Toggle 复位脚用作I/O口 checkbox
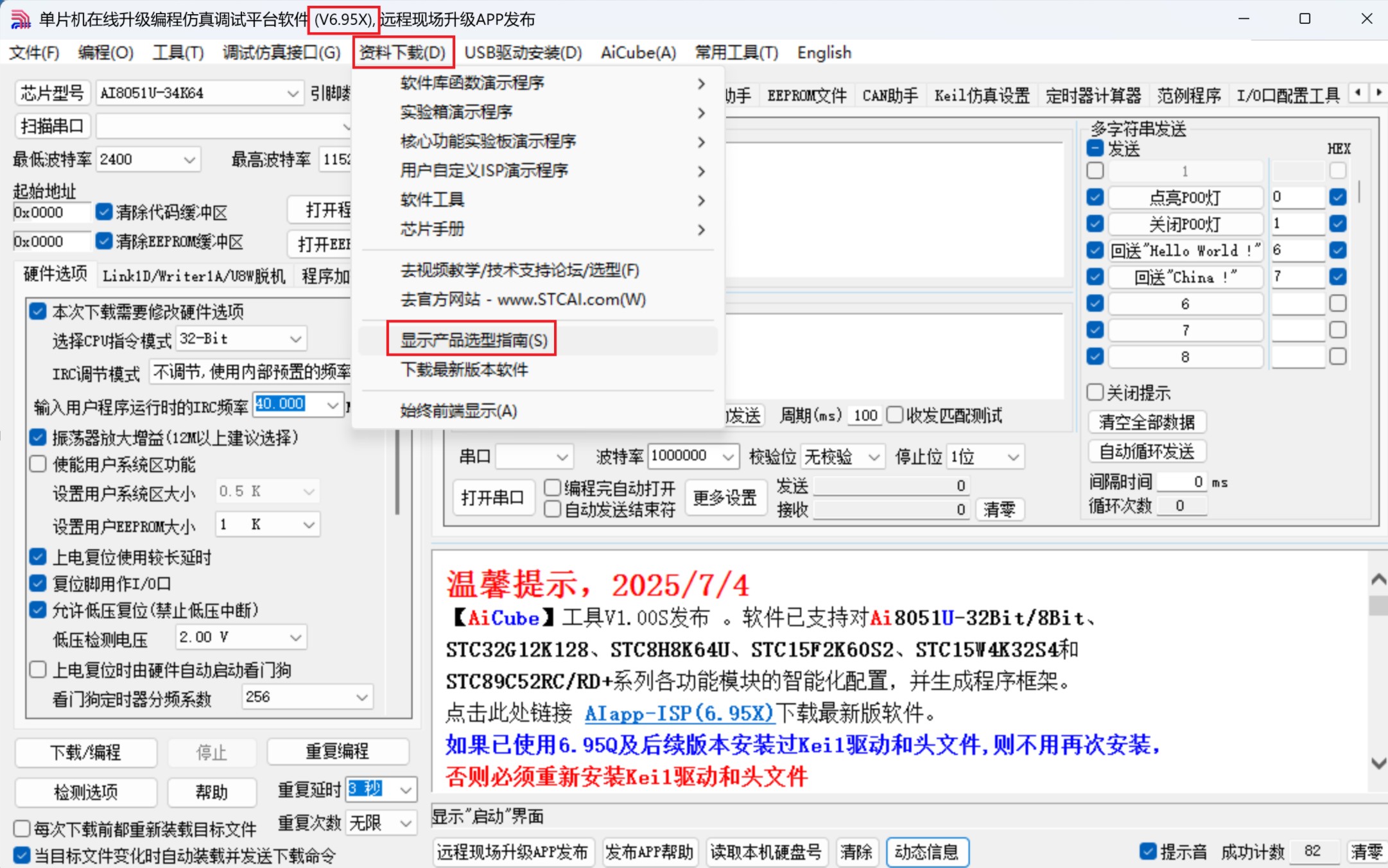 (38, 583)
